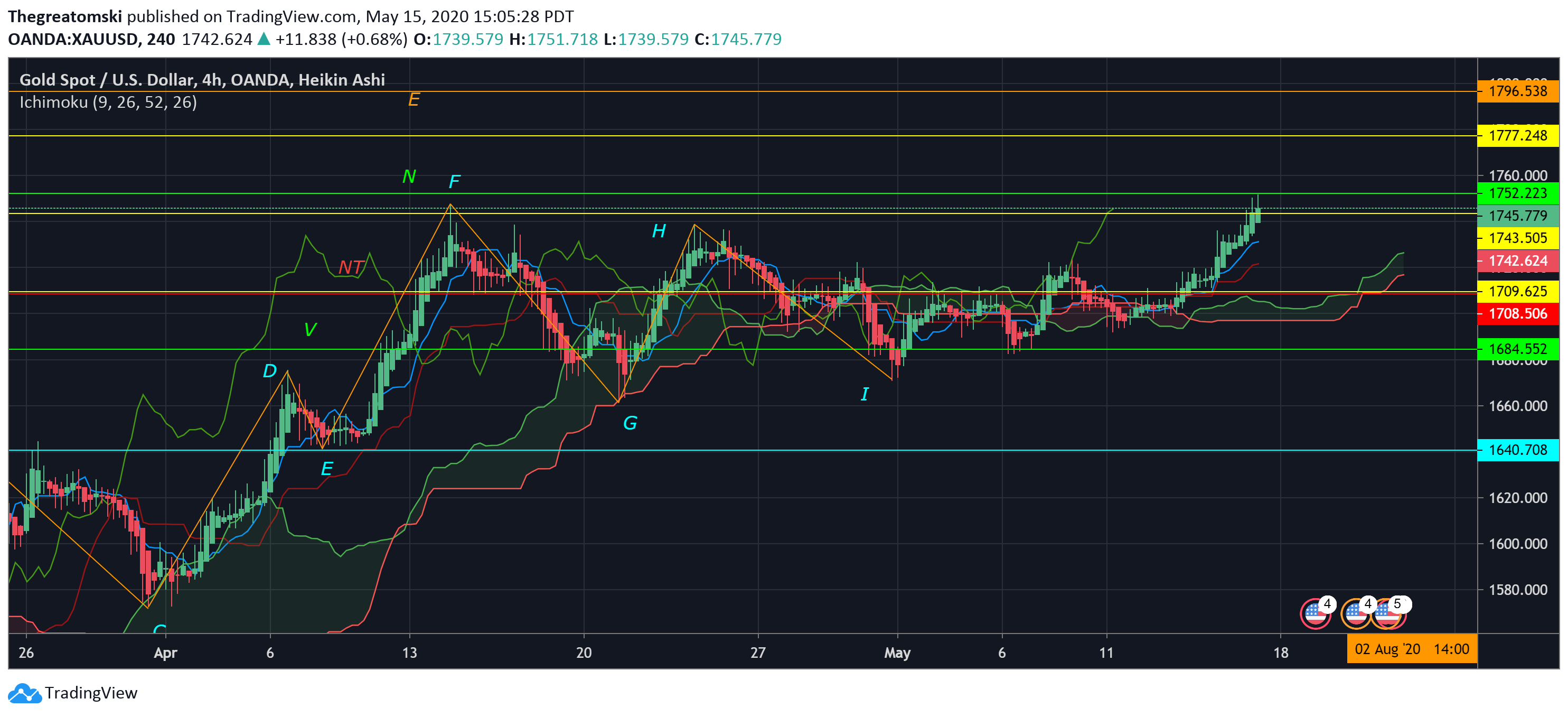Viewport: 1568px width, 717px height.
Task: Click the 18 date on the time axis
Action: coord(1281,653)
